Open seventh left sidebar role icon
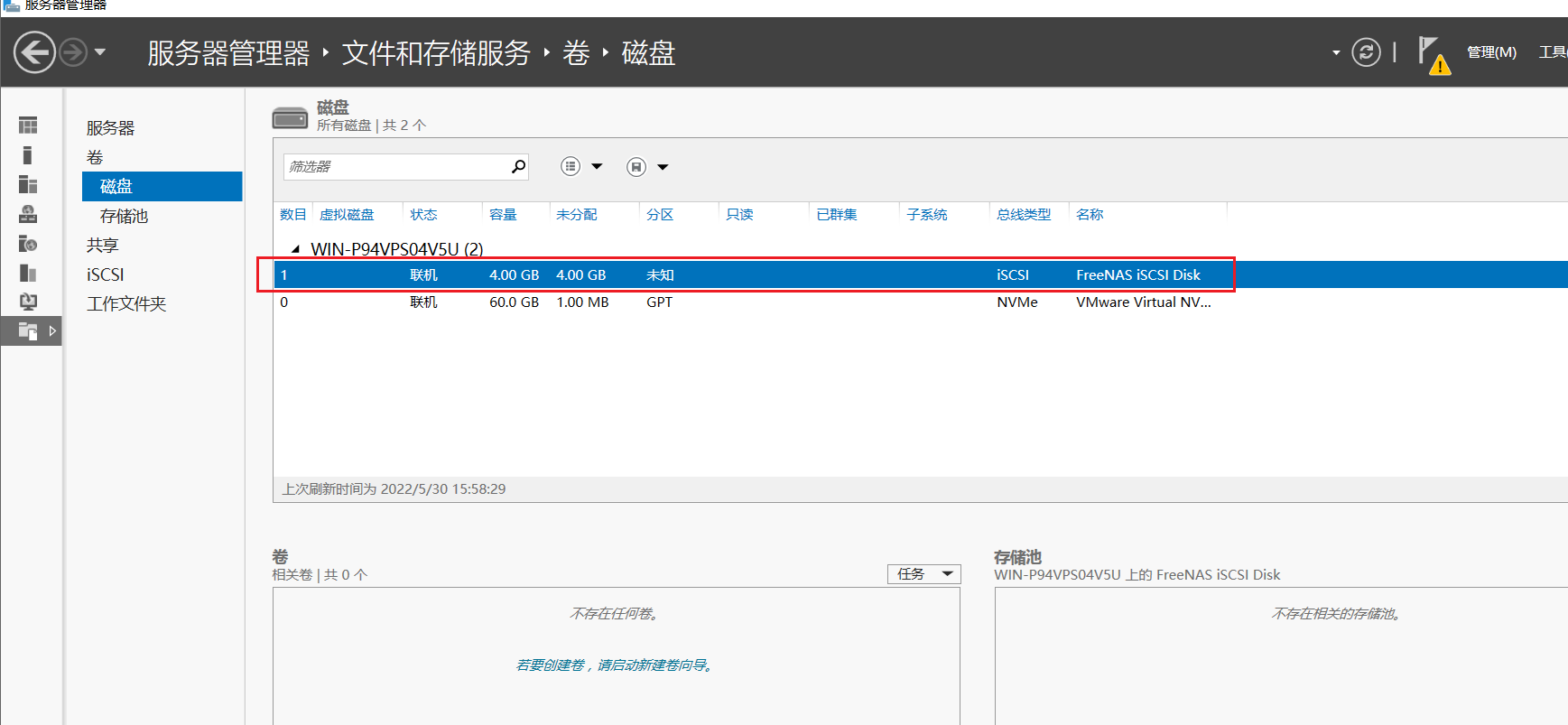This screenshot has width=1568, height=725. coord(28,302)
